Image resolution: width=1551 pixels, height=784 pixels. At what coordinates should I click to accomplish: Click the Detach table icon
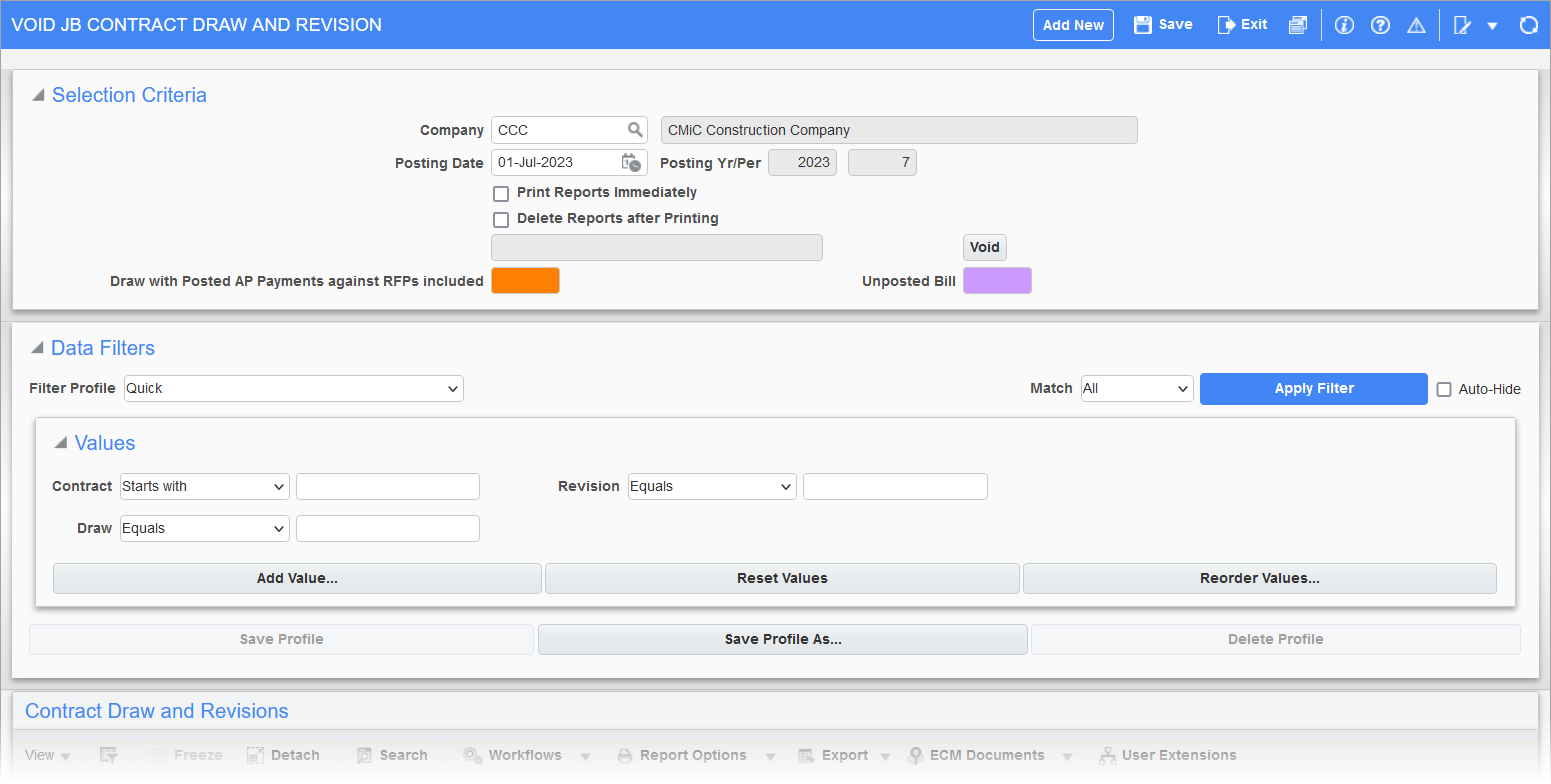255,755
